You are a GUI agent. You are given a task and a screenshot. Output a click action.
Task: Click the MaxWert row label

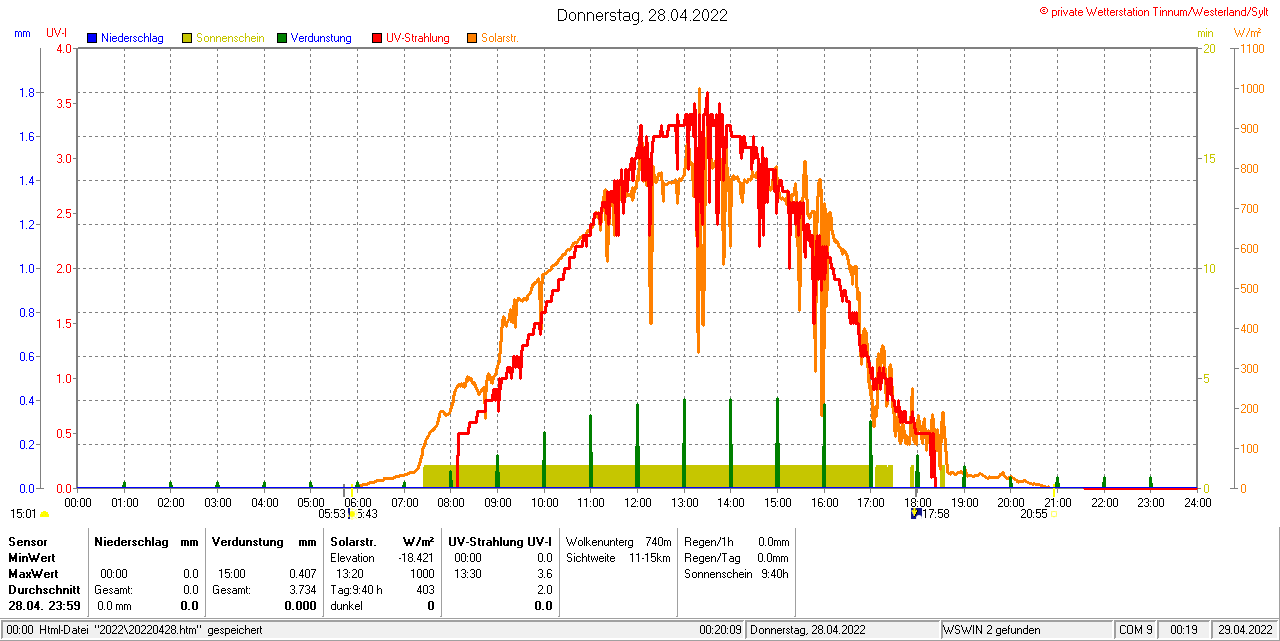click(x=33, y=574)
